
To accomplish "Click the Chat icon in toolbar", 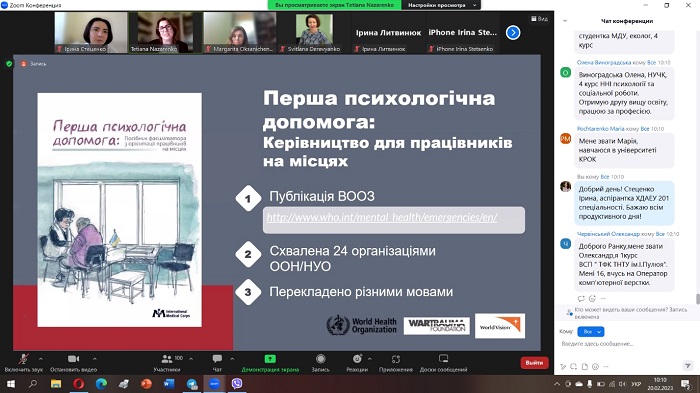I will [217, 359].
